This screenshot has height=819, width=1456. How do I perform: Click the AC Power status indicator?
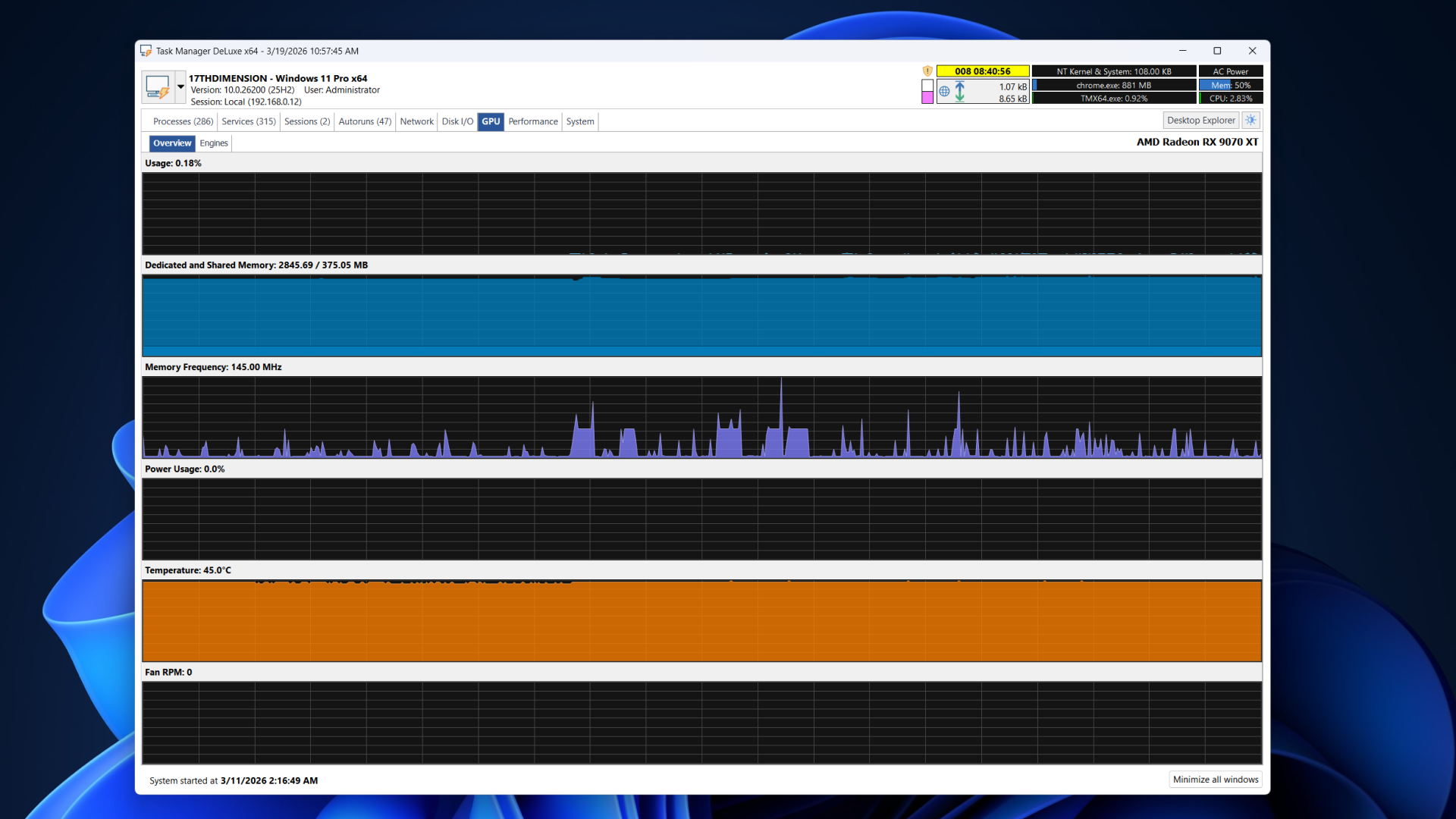click(x=1231, y=71)
